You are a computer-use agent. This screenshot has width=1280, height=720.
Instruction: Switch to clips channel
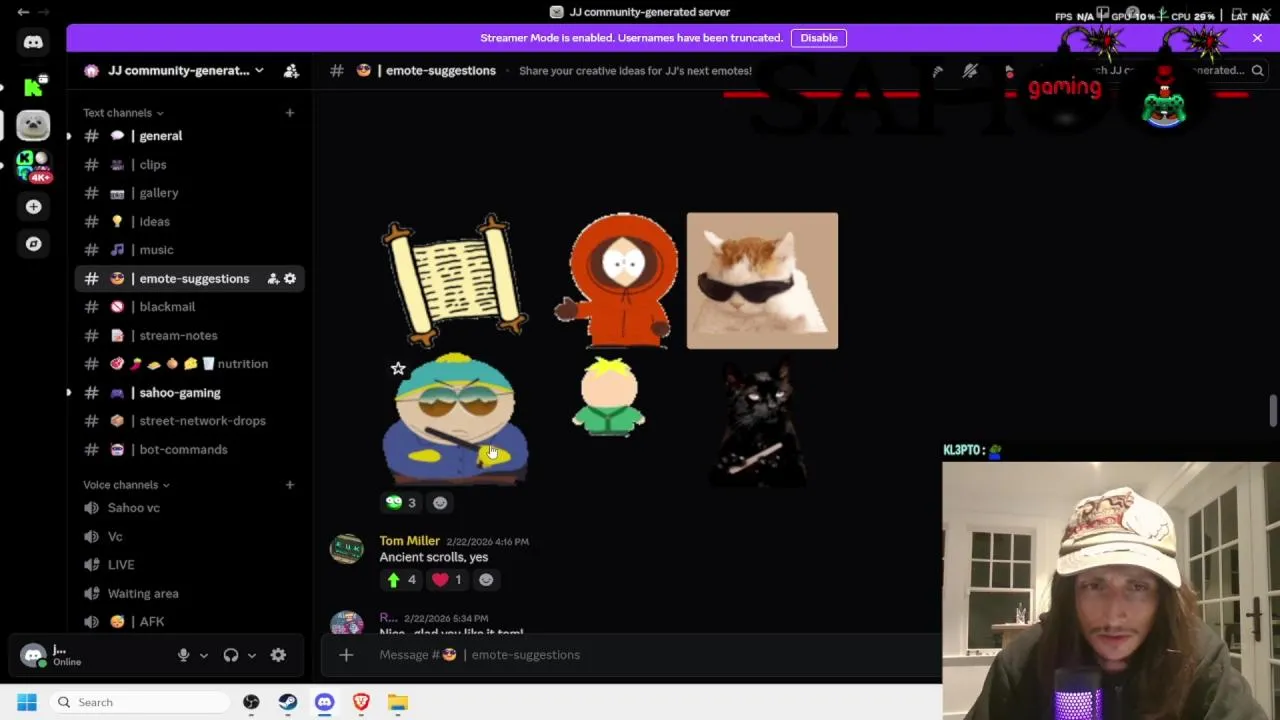click(x=190, y=165)
